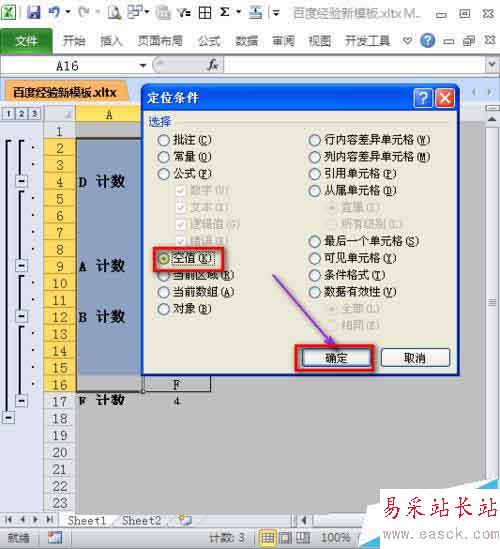Screen dimensions: 500x549
Task: Select the 空值(K) radio option
Action: click(x=185, y=258)
